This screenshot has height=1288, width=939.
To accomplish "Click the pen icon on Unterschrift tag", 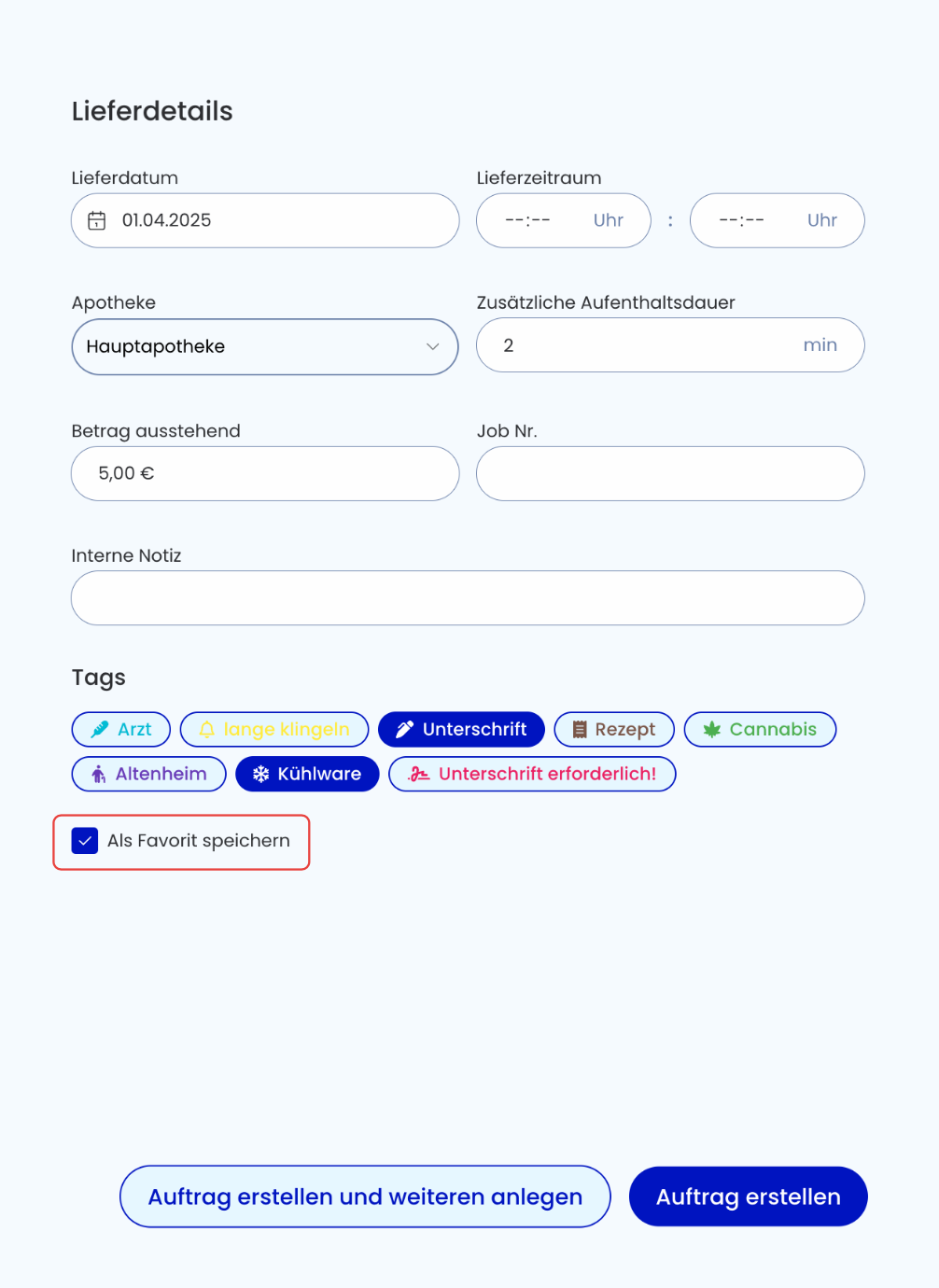I will 404,730.
